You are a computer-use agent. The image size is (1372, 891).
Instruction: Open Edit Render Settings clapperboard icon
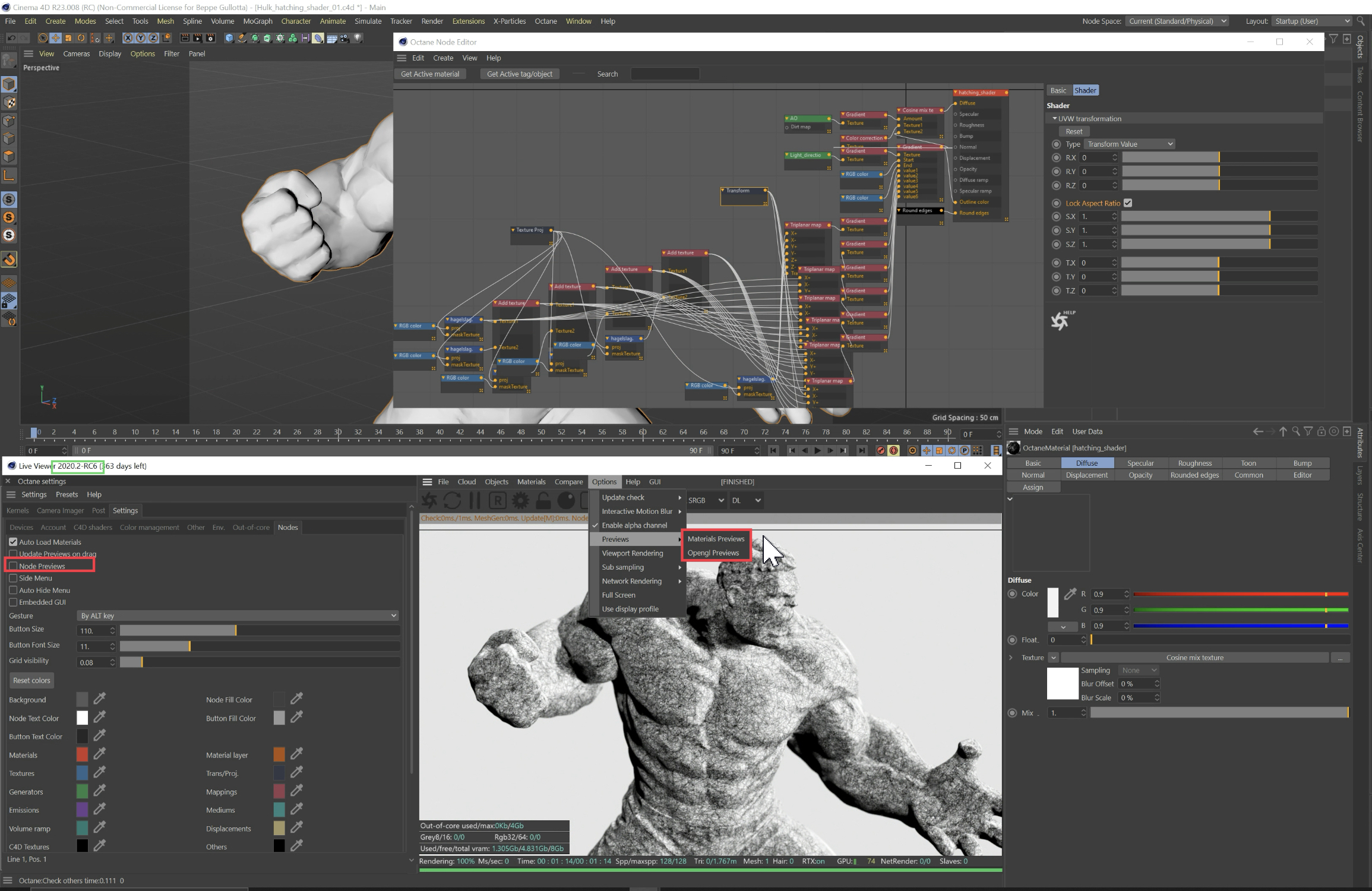pyautogui.click(x=210, y=38)
